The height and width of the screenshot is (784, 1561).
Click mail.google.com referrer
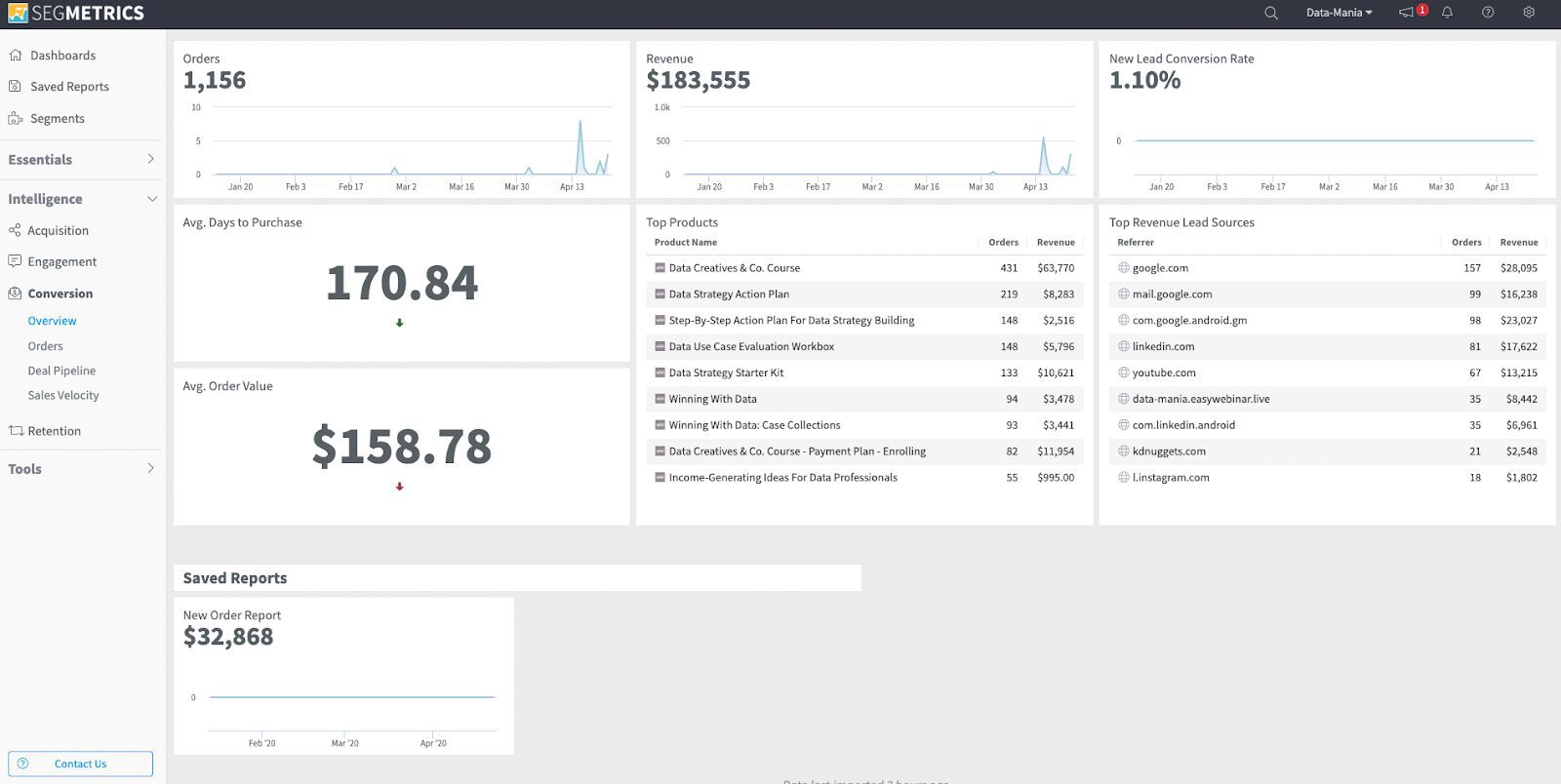pyautogui.click(x=1172, y=294)
